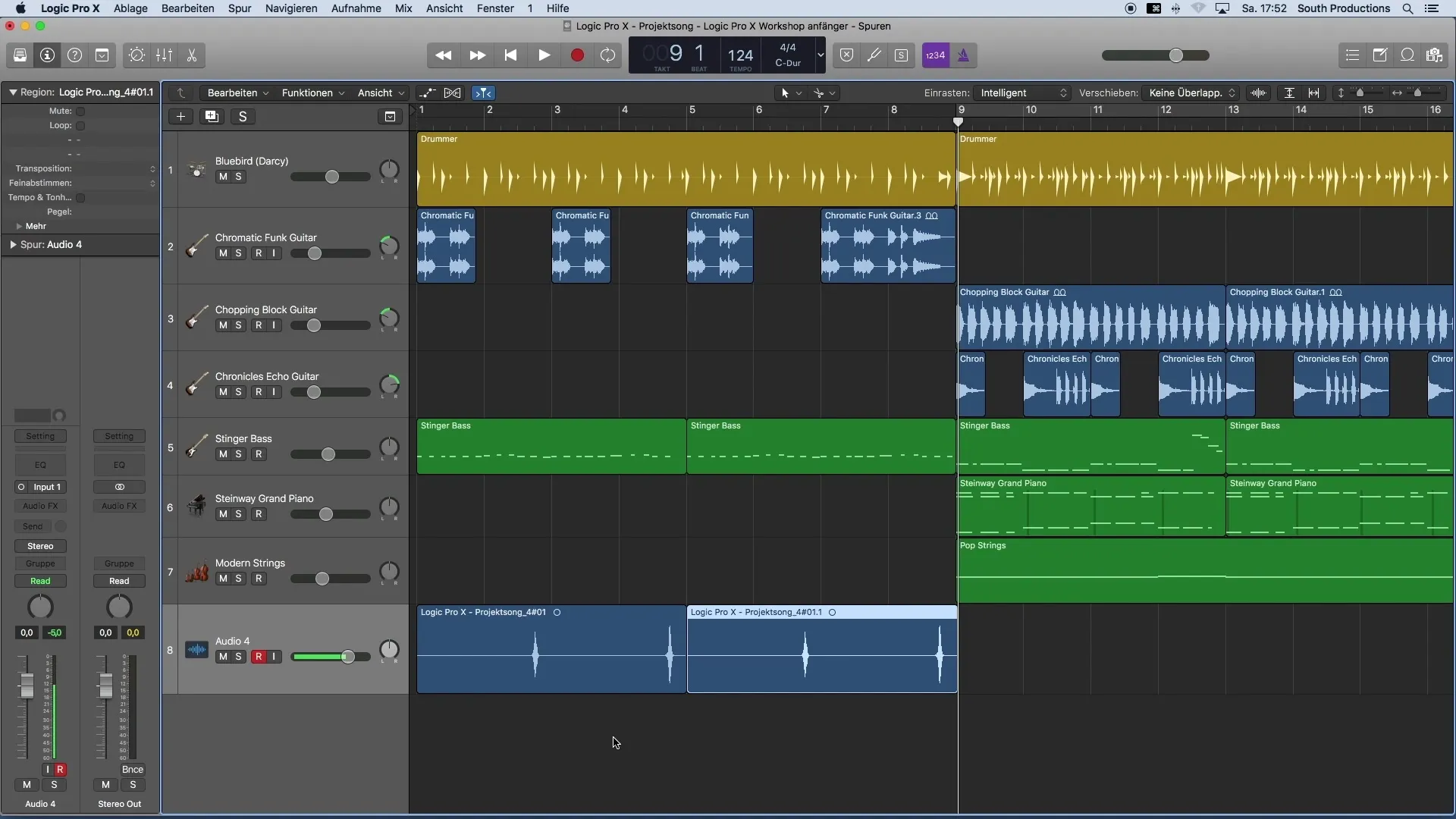Toggle the Automation view icon
This screenshot has width=1456, height=819.
[428, 93]
